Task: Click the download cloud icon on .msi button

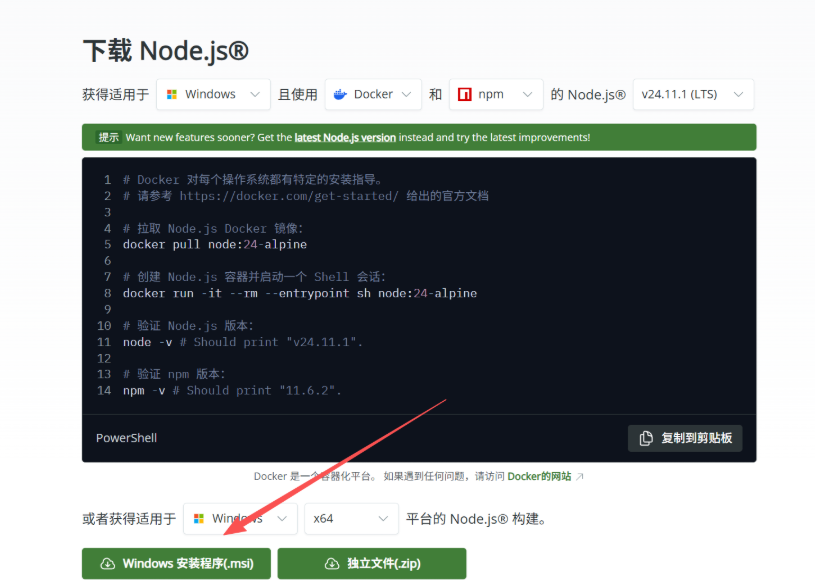Action: tap(108, 564)
